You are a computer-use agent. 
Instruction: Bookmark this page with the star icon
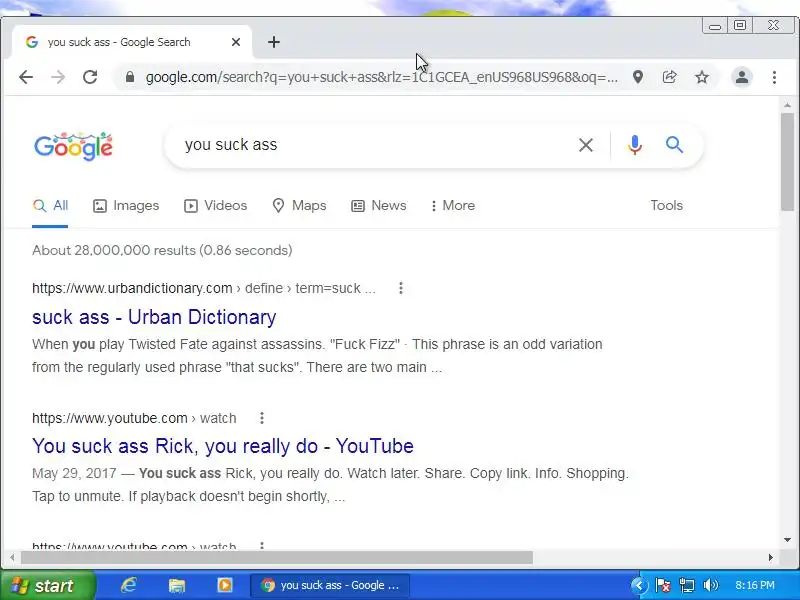tap(702, 77)
